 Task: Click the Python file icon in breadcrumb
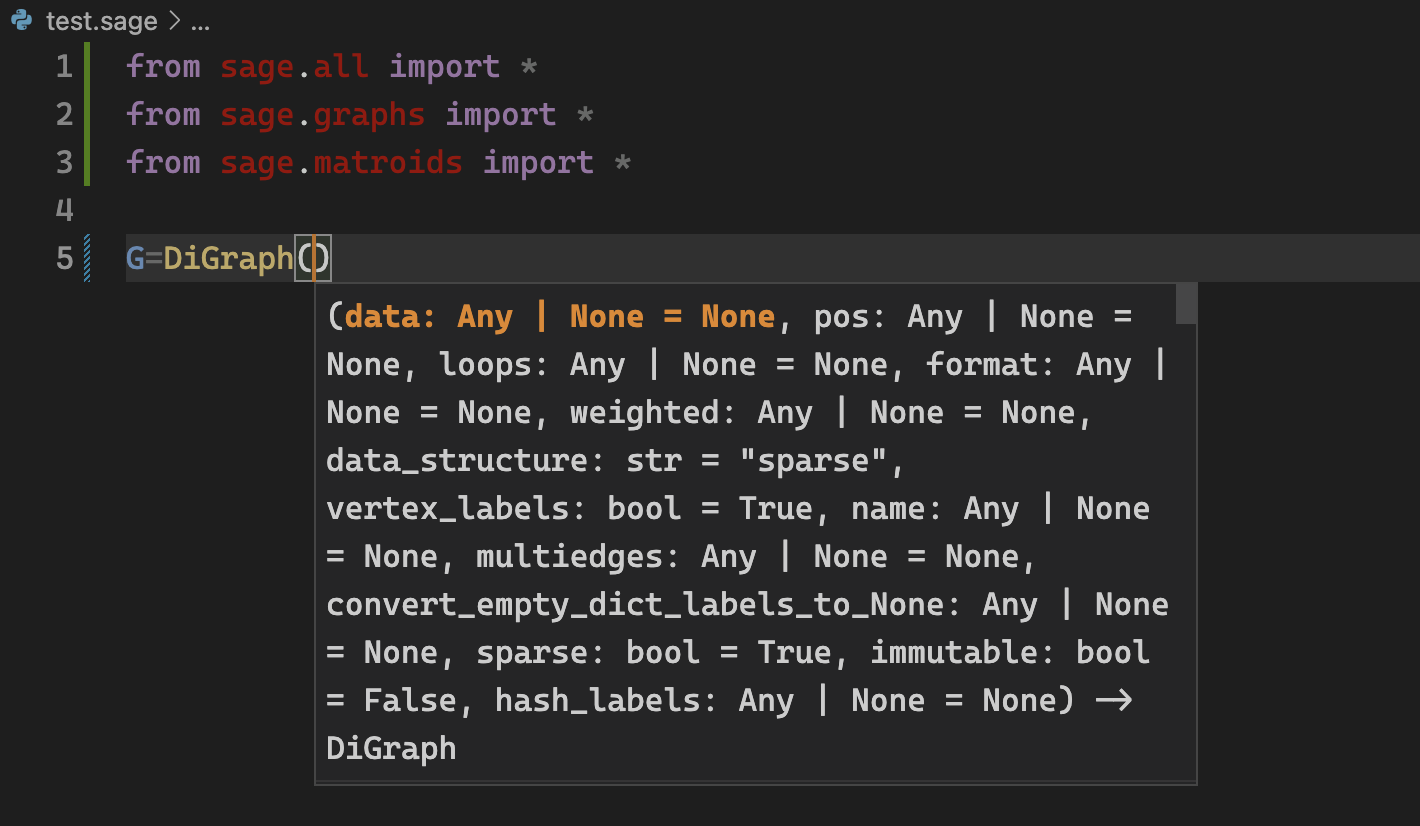(22, 21)
